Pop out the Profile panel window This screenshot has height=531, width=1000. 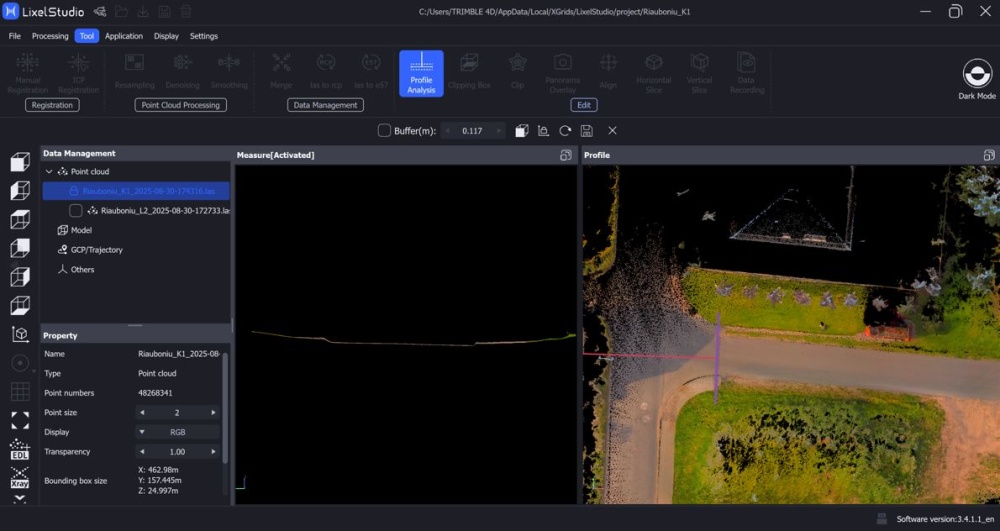click(989, 155)
